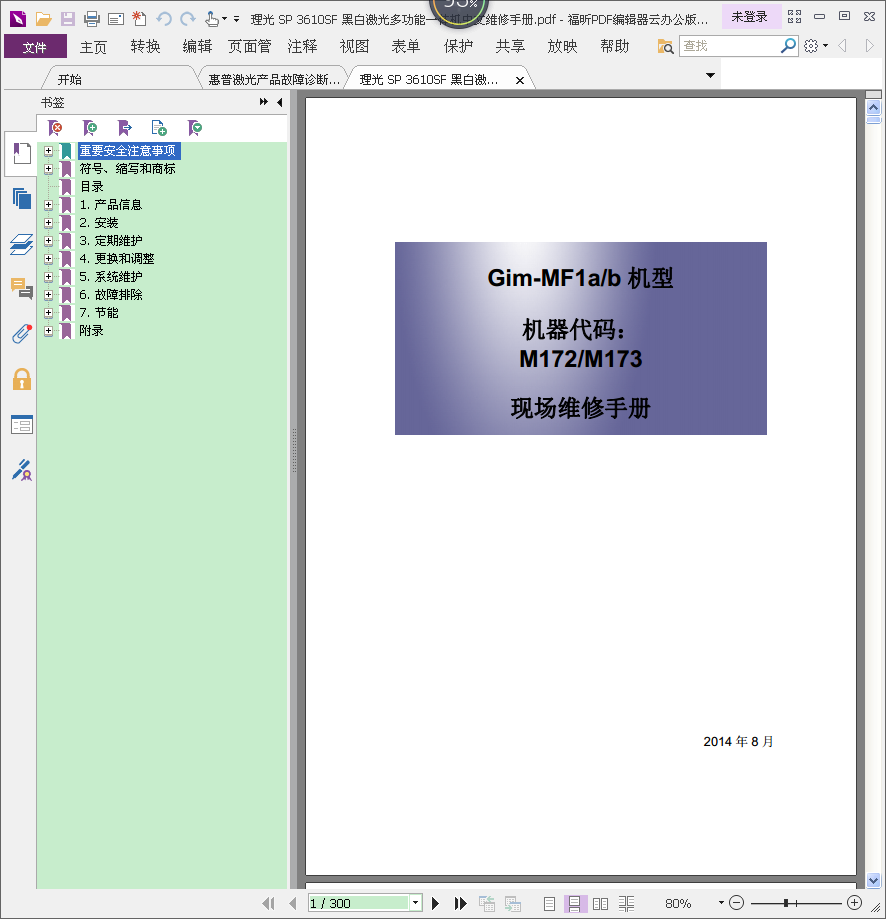Image resolution: width=886 pixels, height=919 pixels.
Task: Expand the 附录 bookmark node
Action: point(49,331)
